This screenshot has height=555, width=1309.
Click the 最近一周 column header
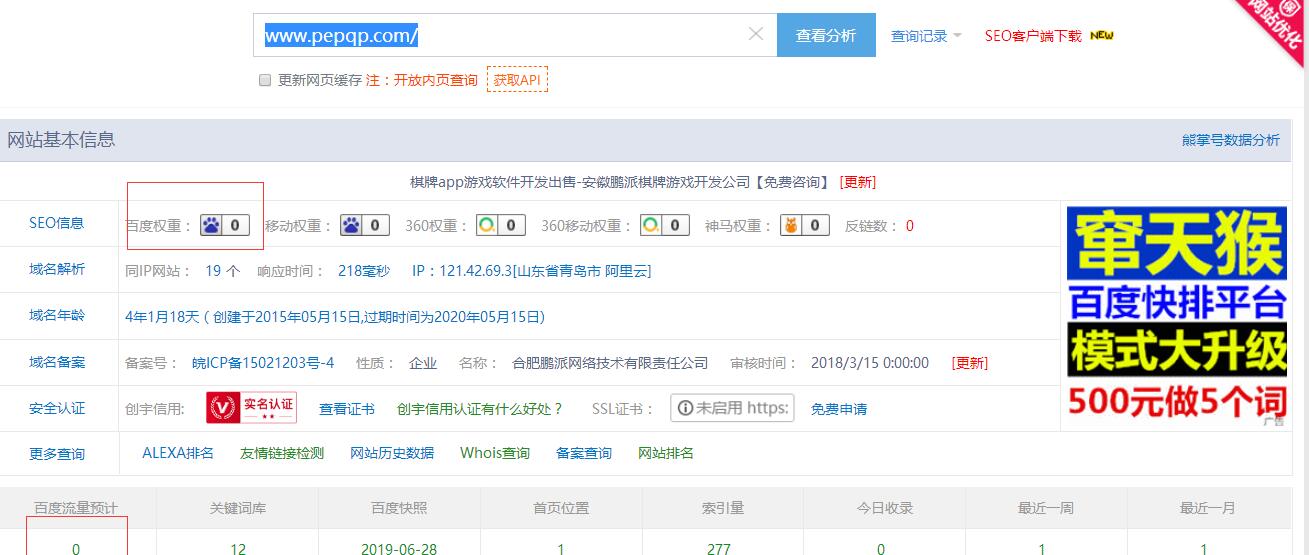pyautogui.click(x=1046, y=508)
